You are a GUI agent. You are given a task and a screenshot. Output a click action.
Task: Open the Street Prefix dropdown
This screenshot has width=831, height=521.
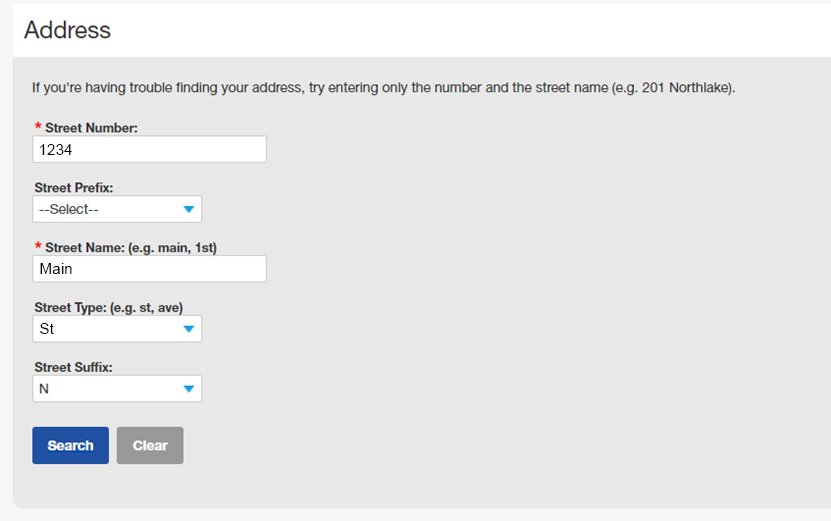click(x=117, y=209)
